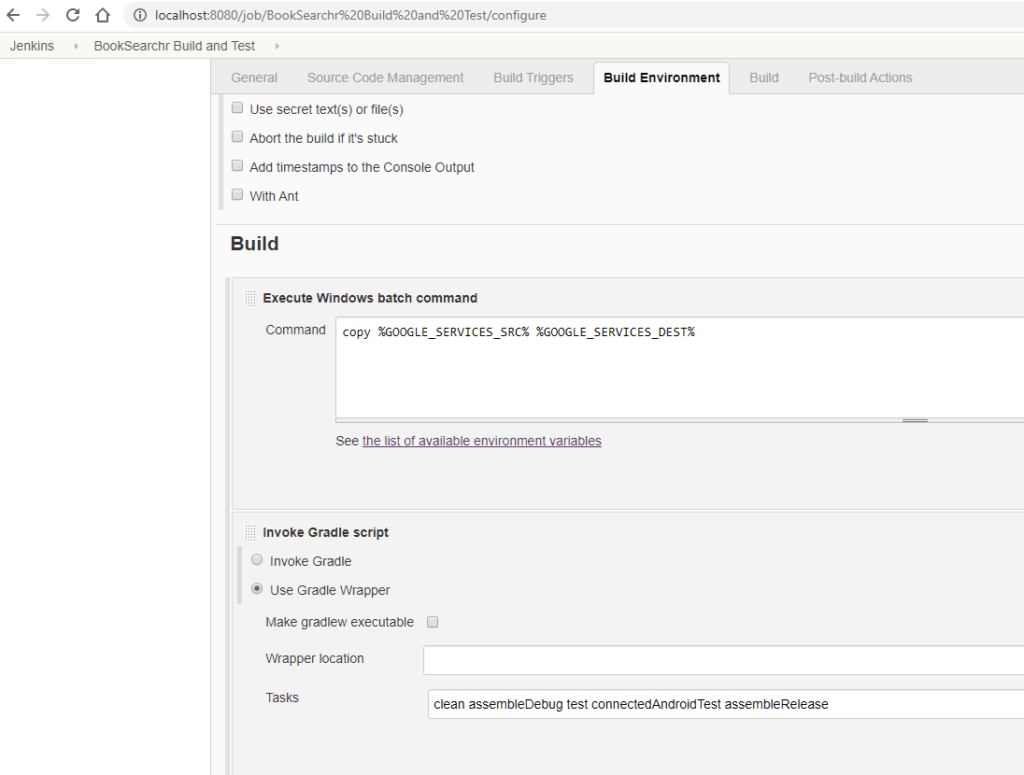Tick the Make gradlew executable checkbox

pyautogui.click(x=433, y=622)
